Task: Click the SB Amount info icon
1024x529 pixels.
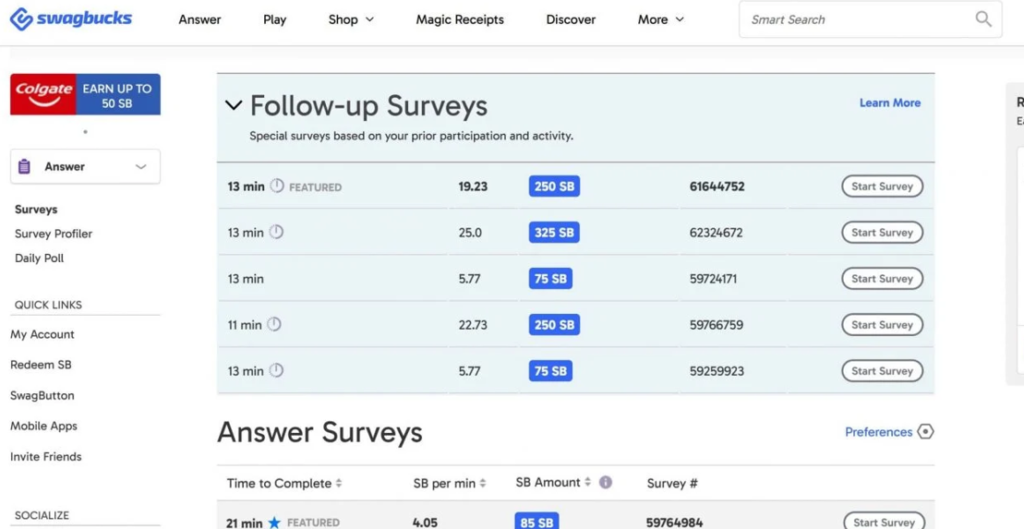Action: coord(605,483)
